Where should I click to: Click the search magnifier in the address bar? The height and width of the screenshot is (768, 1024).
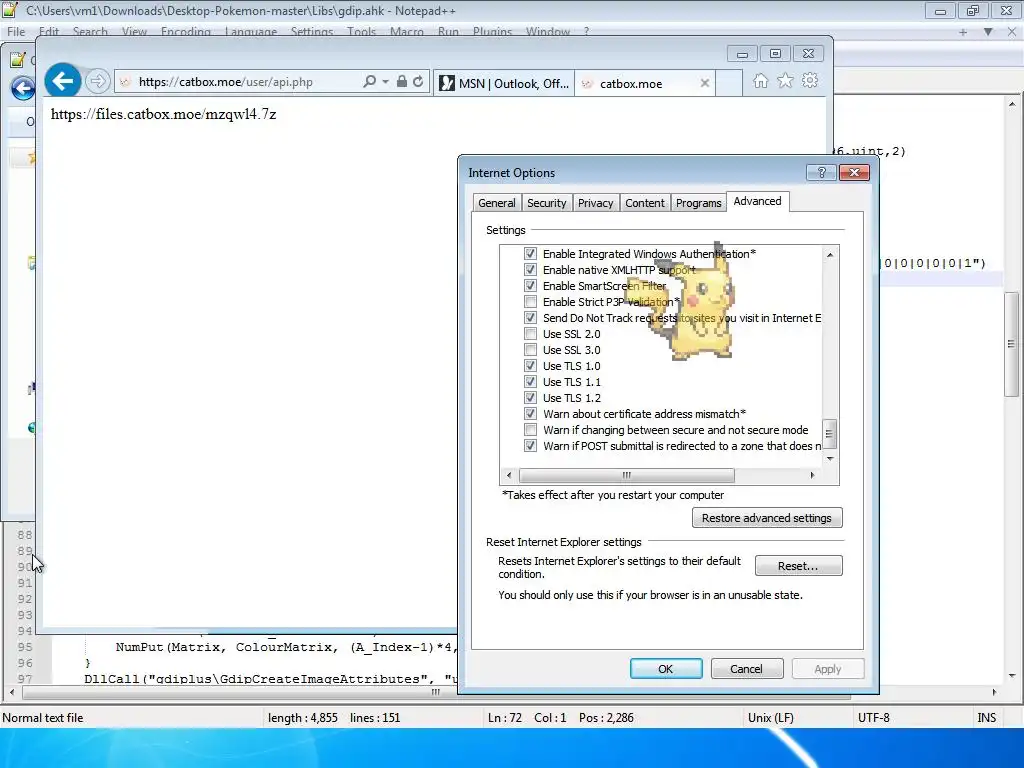pyautogui.click(x=369, y=82)
